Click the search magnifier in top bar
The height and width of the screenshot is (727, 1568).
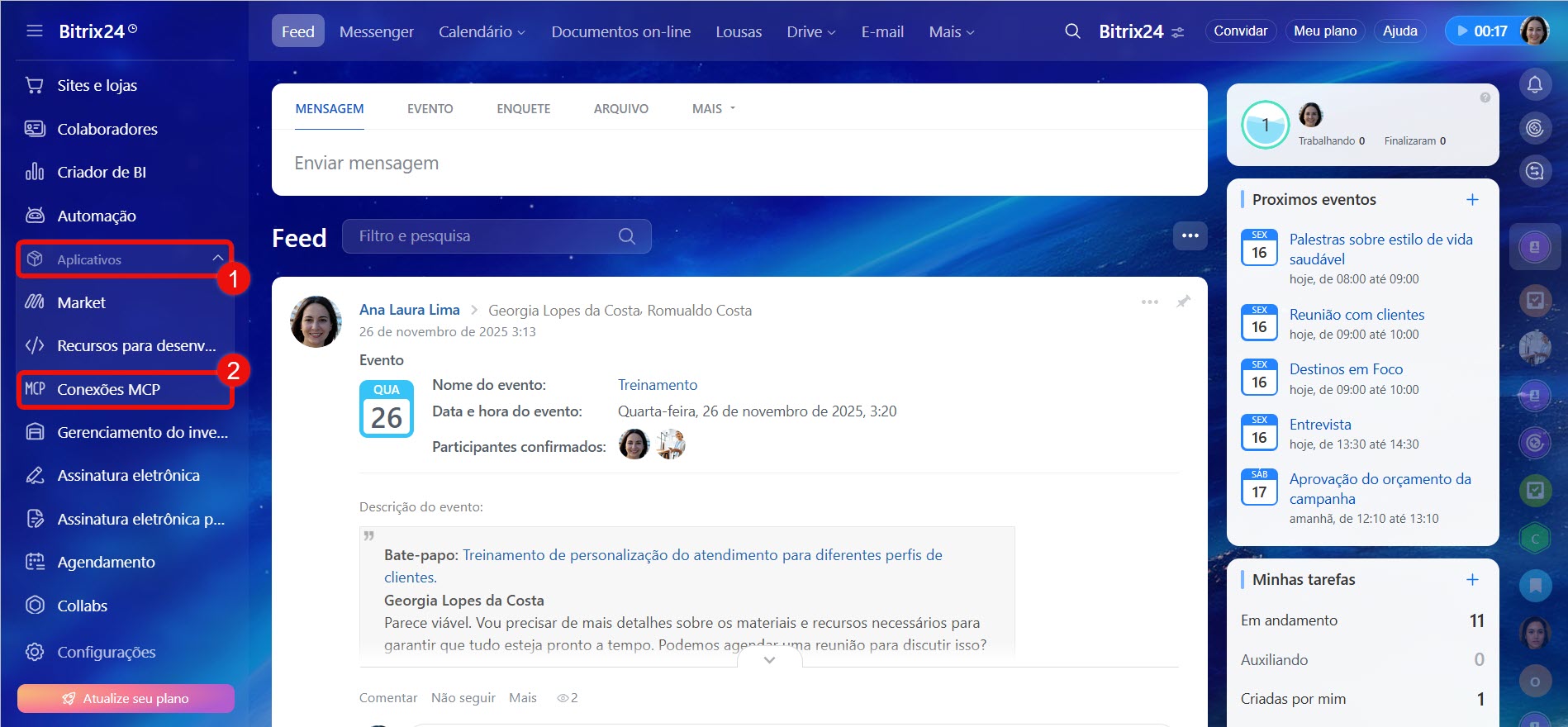1072,31
